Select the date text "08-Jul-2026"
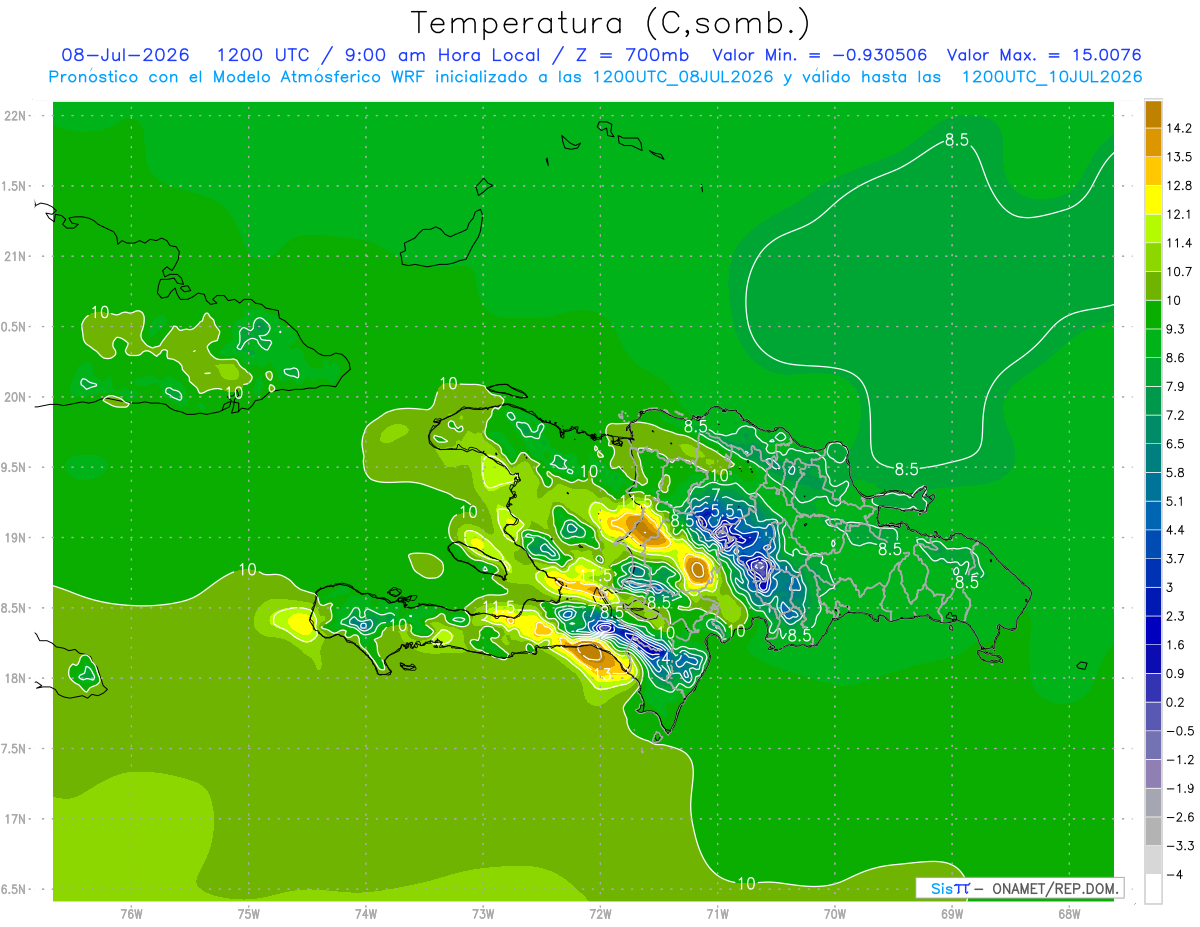Image resolution: width=1200 pixels, height=927 pixels. pyautogui.click(x=126, y=55)
